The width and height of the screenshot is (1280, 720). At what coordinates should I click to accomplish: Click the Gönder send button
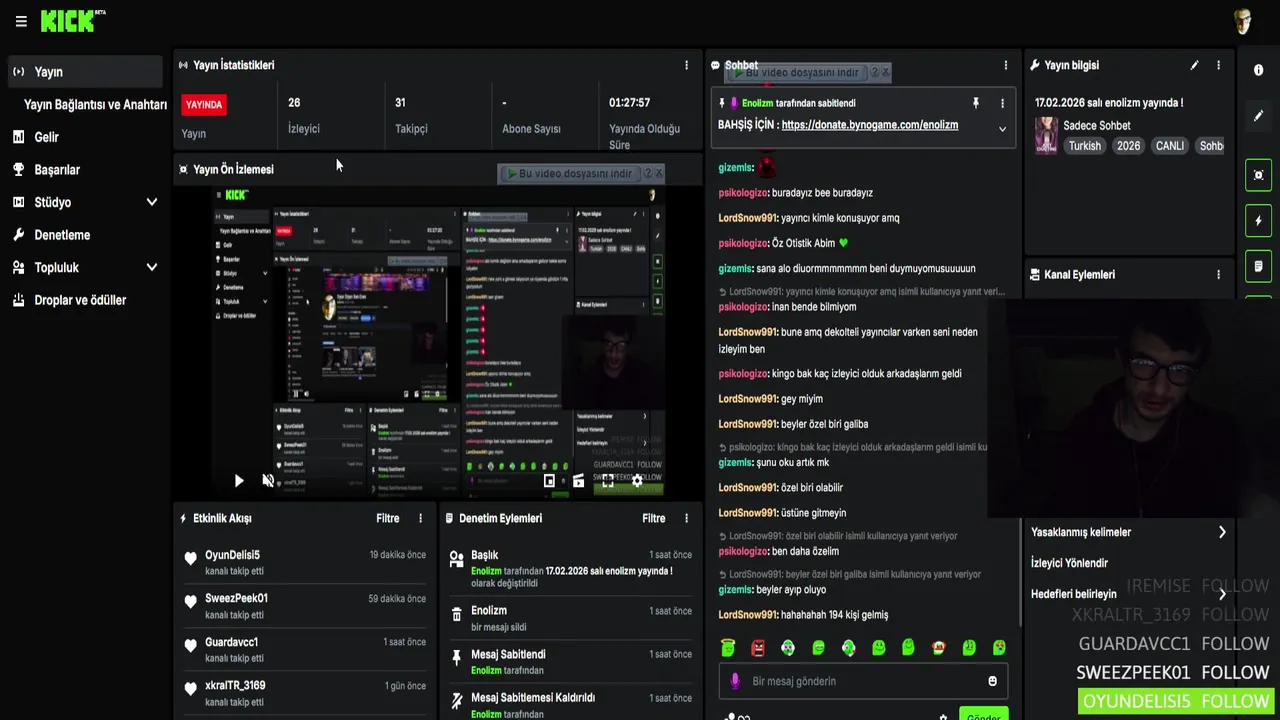(984, 714)
